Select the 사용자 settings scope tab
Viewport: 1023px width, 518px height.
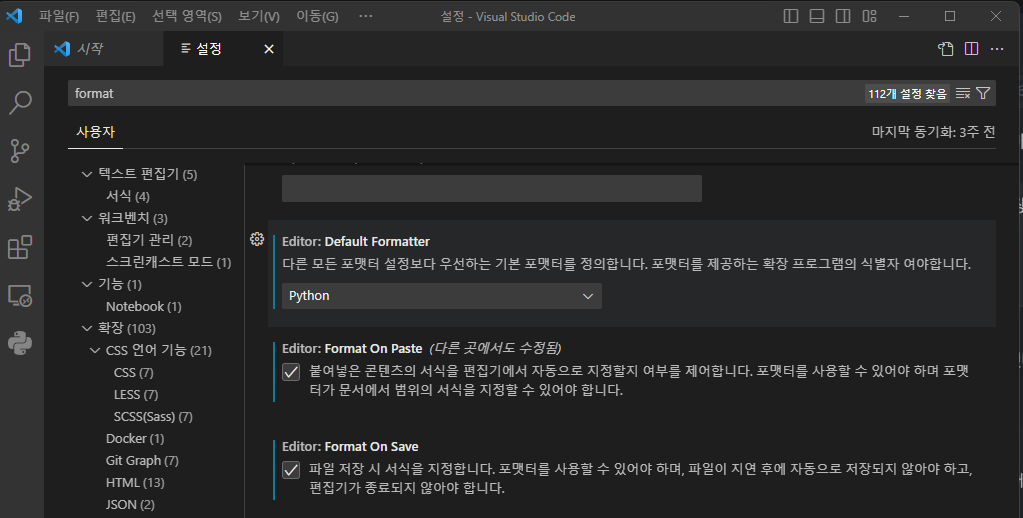coord(95,132)
